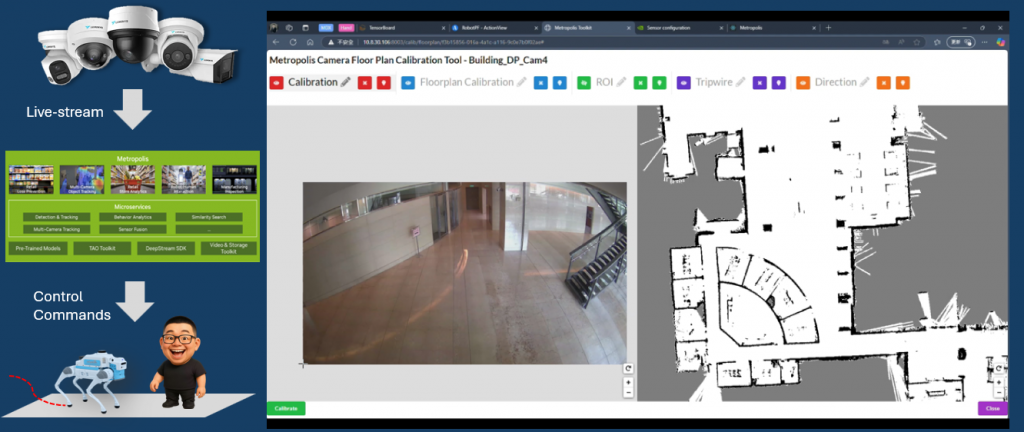
Task: Edit ROI with its pencil icon
Action: click(620, 83)
